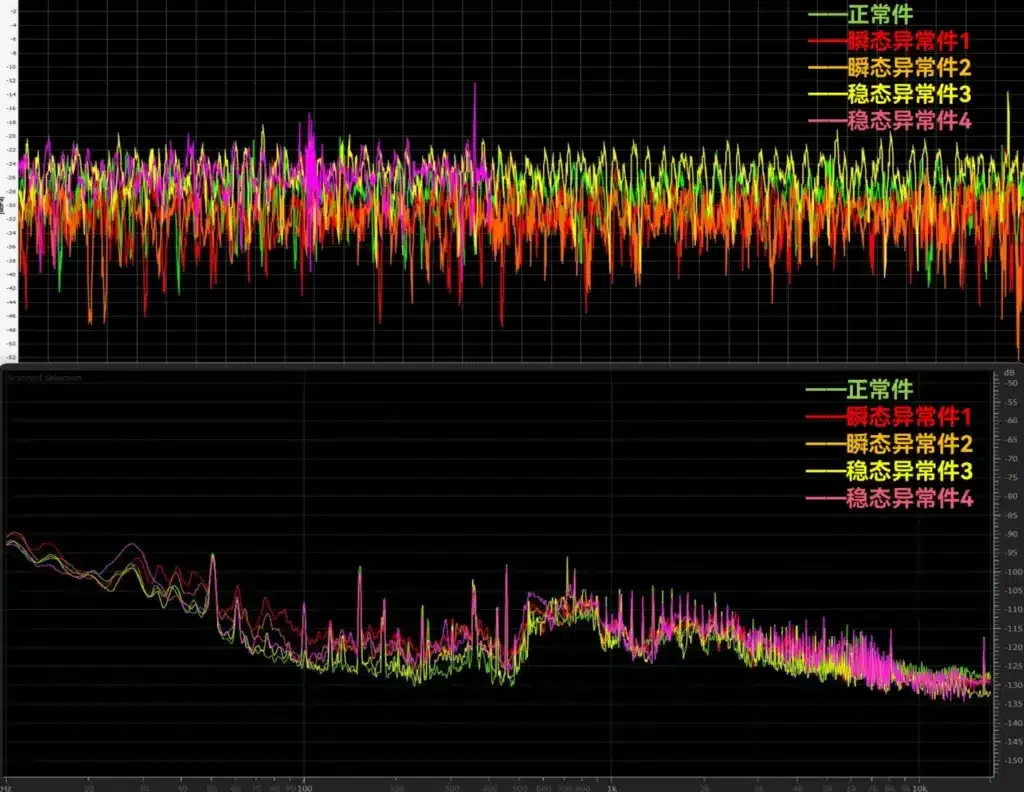Viewport: 1024px width, 792px height.
Task: Select 瞬态异常件1 in the upper chart legend
Action: [908, 41]
